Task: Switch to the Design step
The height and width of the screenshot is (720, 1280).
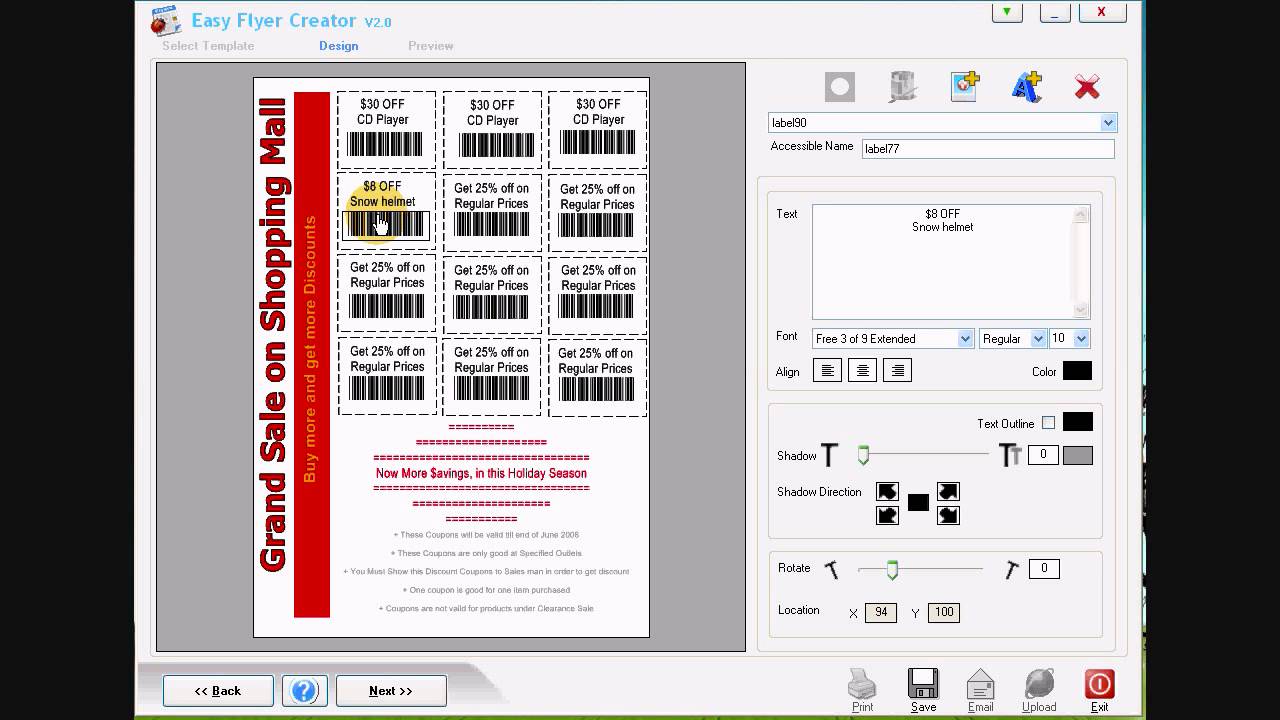Action: (x=338, y=46)
